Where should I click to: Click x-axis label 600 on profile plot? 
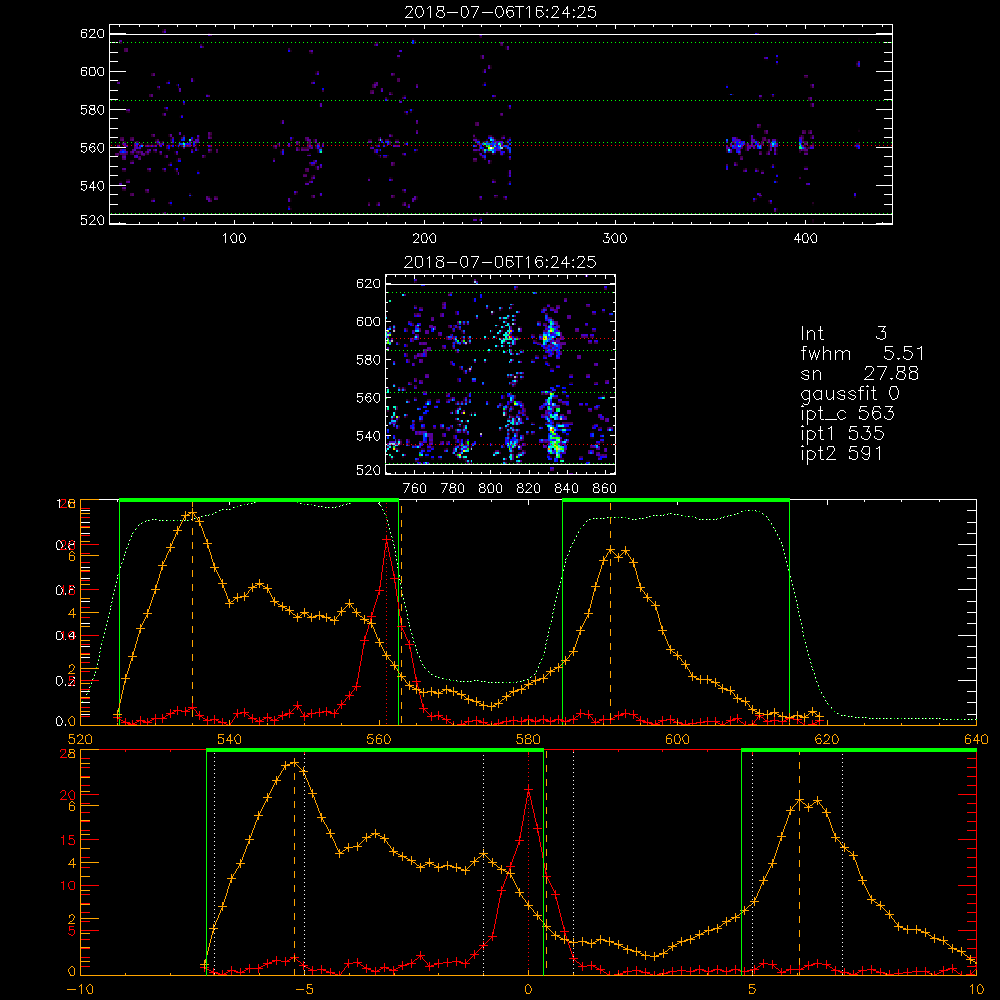click(677, 739)
